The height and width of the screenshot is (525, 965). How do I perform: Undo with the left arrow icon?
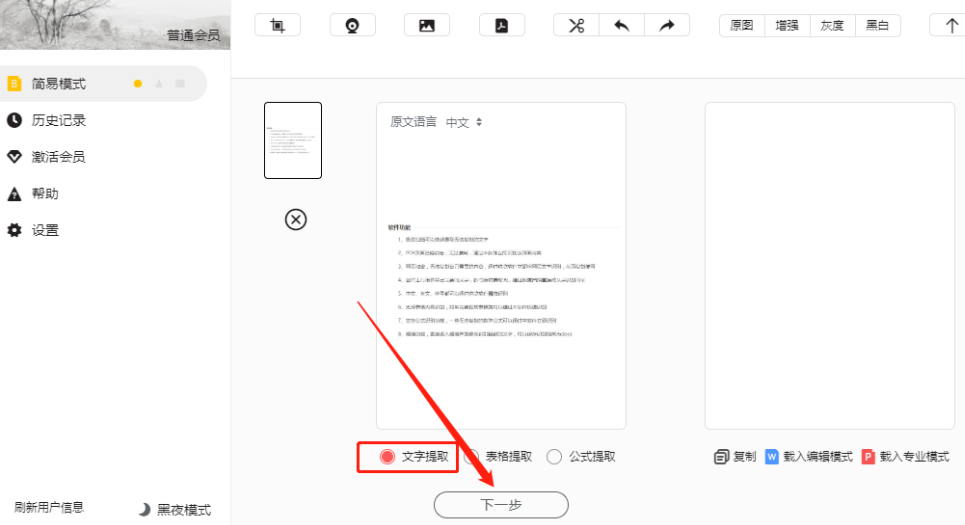tap(622, 25)
